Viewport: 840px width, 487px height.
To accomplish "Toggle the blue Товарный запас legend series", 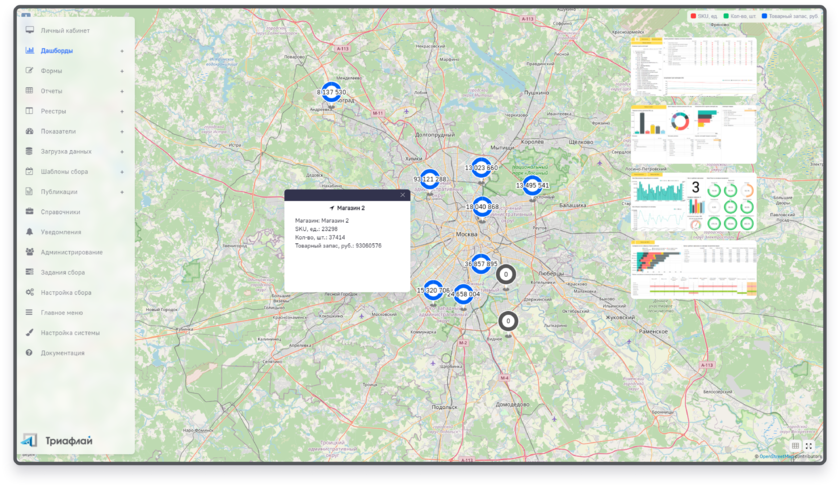I will click(x=763, y=17).
